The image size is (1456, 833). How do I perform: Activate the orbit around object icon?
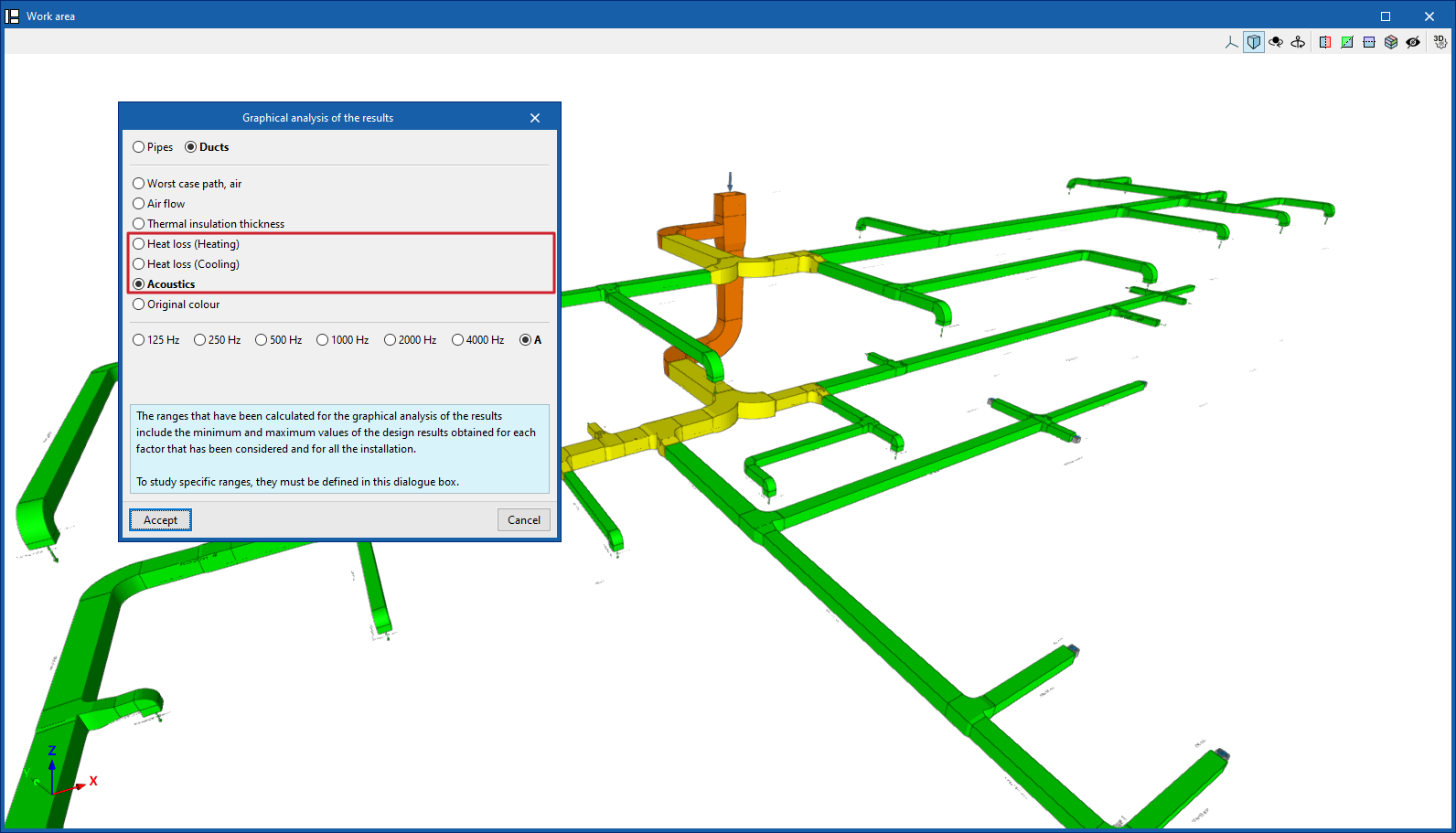1276,42
